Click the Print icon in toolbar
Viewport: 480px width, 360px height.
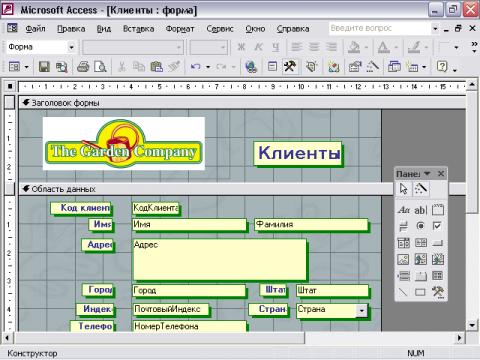pyautogui.click(x=83, y=67)
